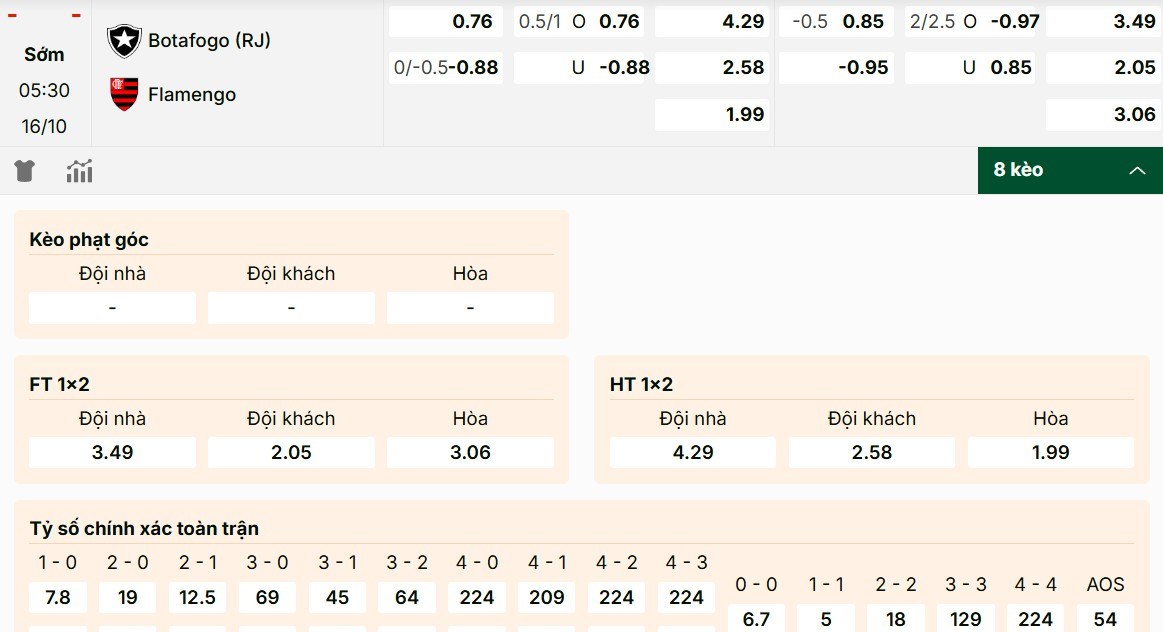Click the empty Hòa corner odds cell
This screenshot has height=632, width=1163.
coord(470,307)
